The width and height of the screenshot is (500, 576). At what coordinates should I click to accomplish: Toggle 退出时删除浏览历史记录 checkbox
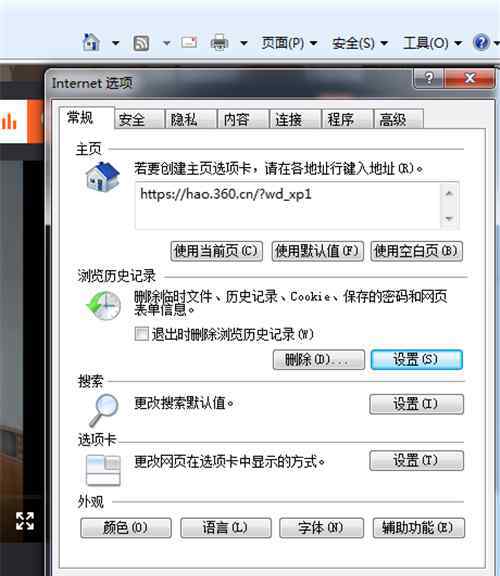pos(141,334)
